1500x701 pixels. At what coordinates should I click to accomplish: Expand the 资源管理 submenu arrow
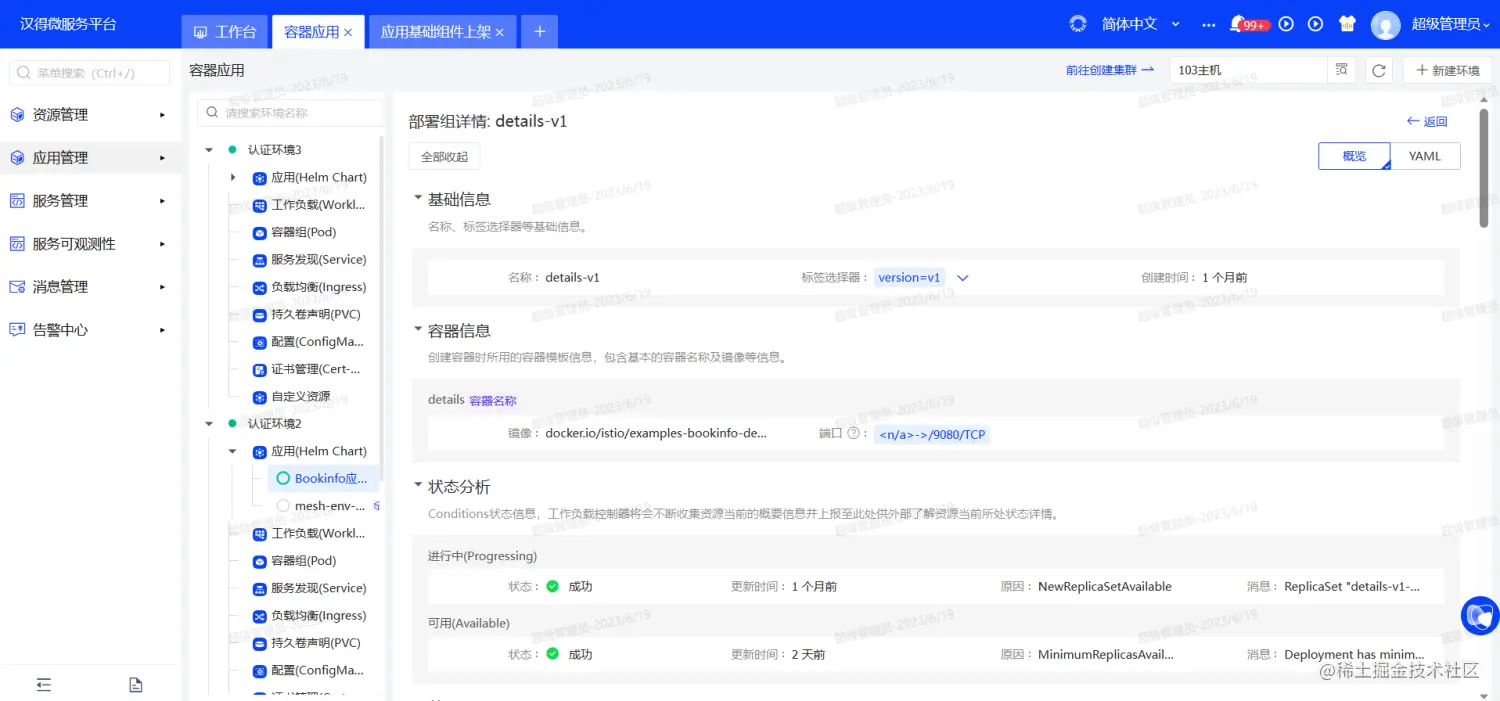point(162,115)
